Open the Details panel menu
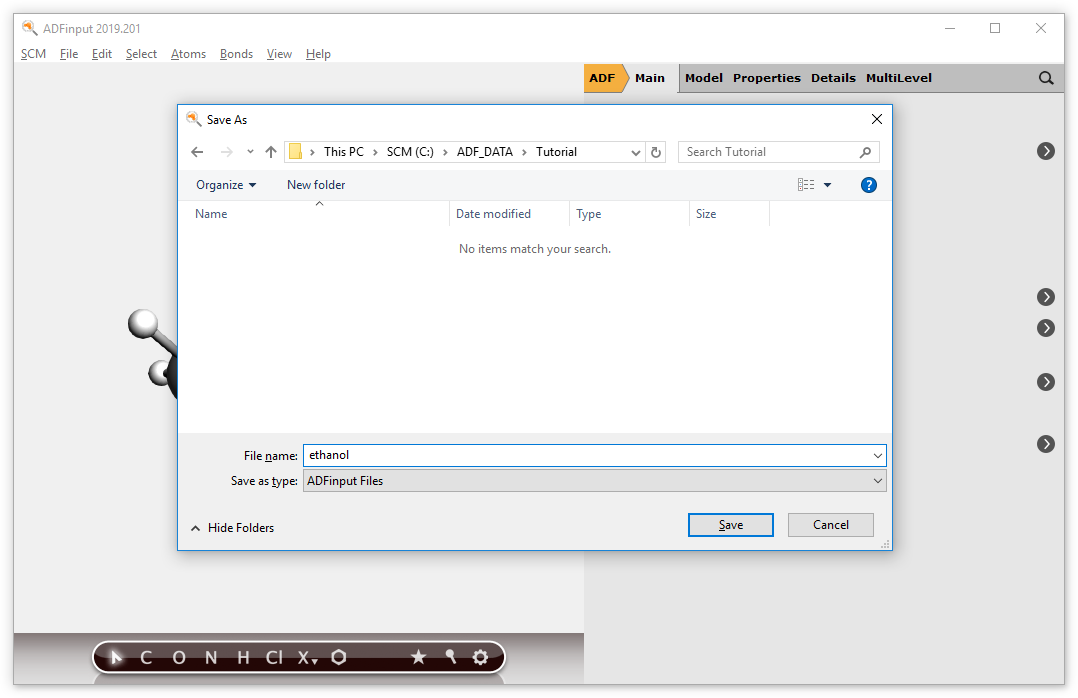The width and height of the screenshot is (1078, 698). click(x=833, y=78)
